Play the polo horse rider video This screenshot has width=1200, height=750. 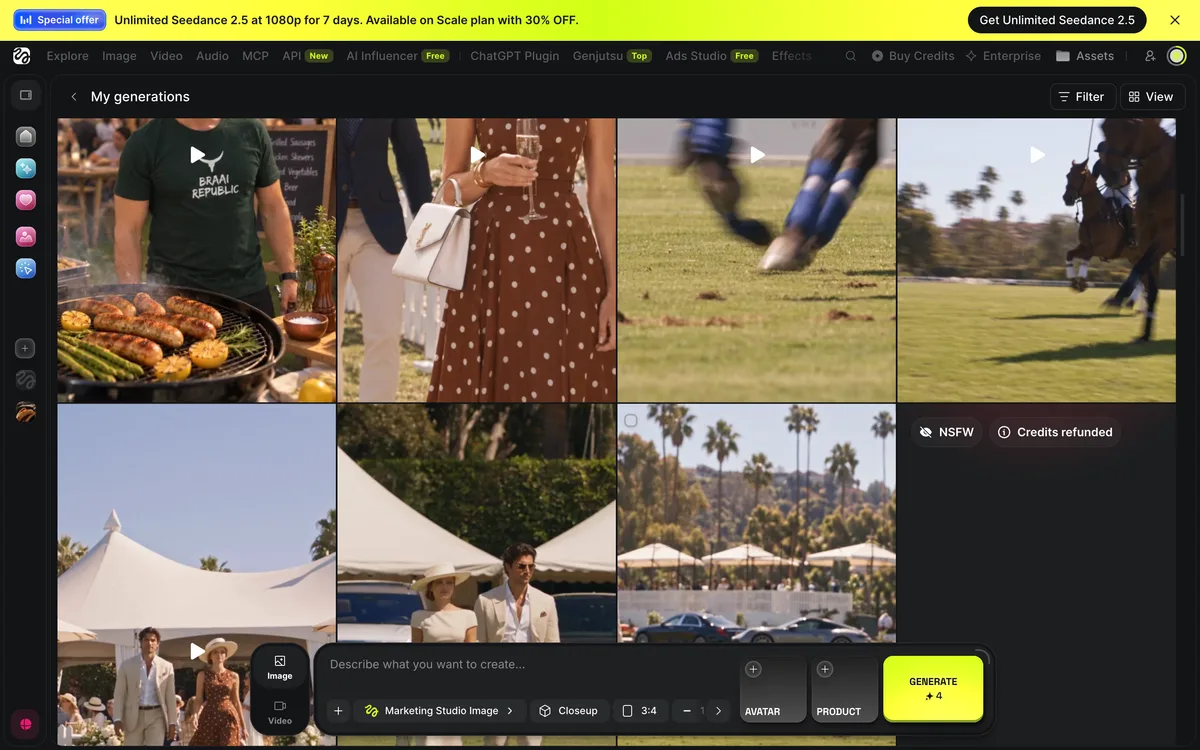[1037, 155]
